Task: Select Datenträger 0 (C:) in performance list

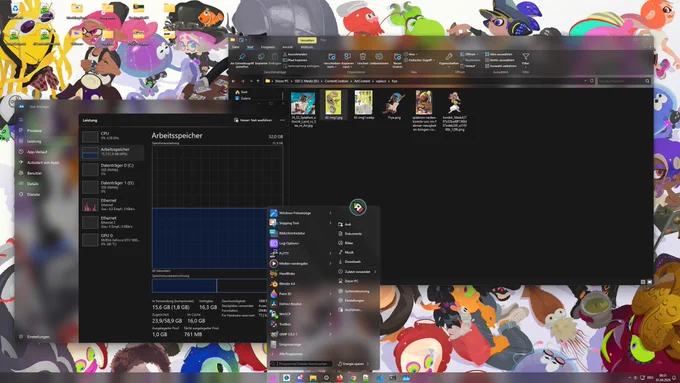Action: pos(113,169)
